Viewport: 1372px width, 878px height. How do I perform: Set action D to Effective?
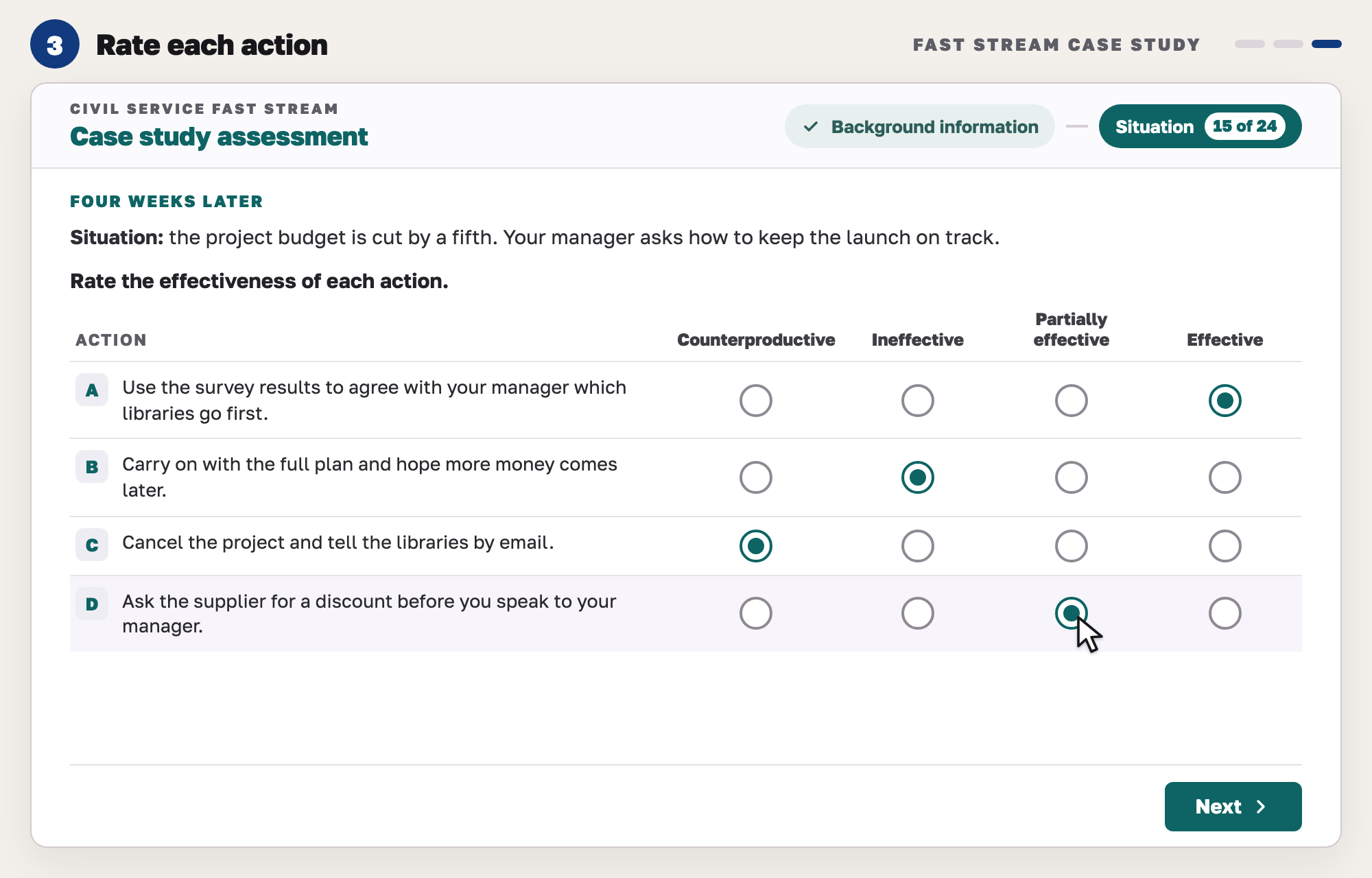click(1225, 613)
